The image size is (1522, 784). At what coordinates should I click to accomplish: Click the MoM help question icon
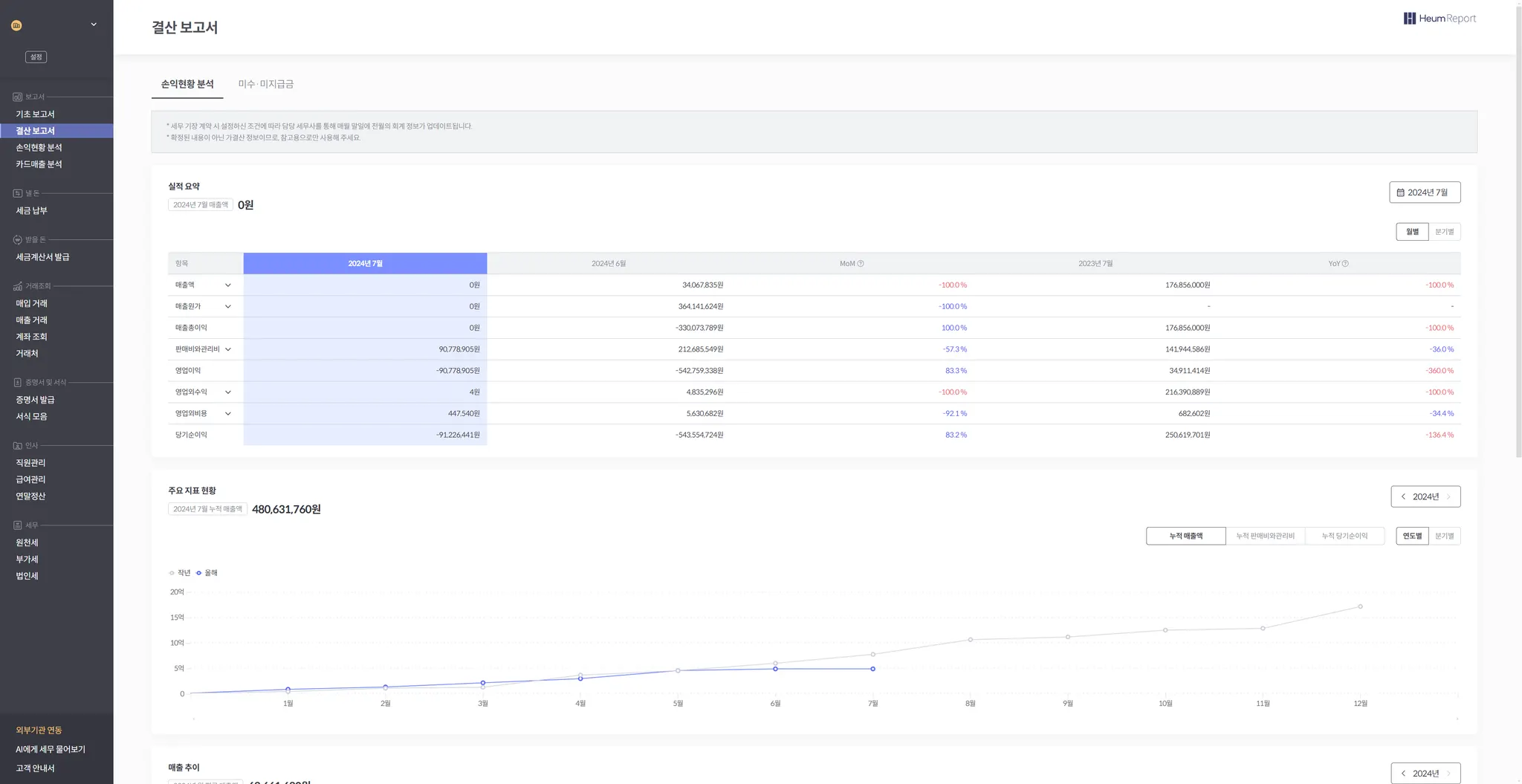861,264
